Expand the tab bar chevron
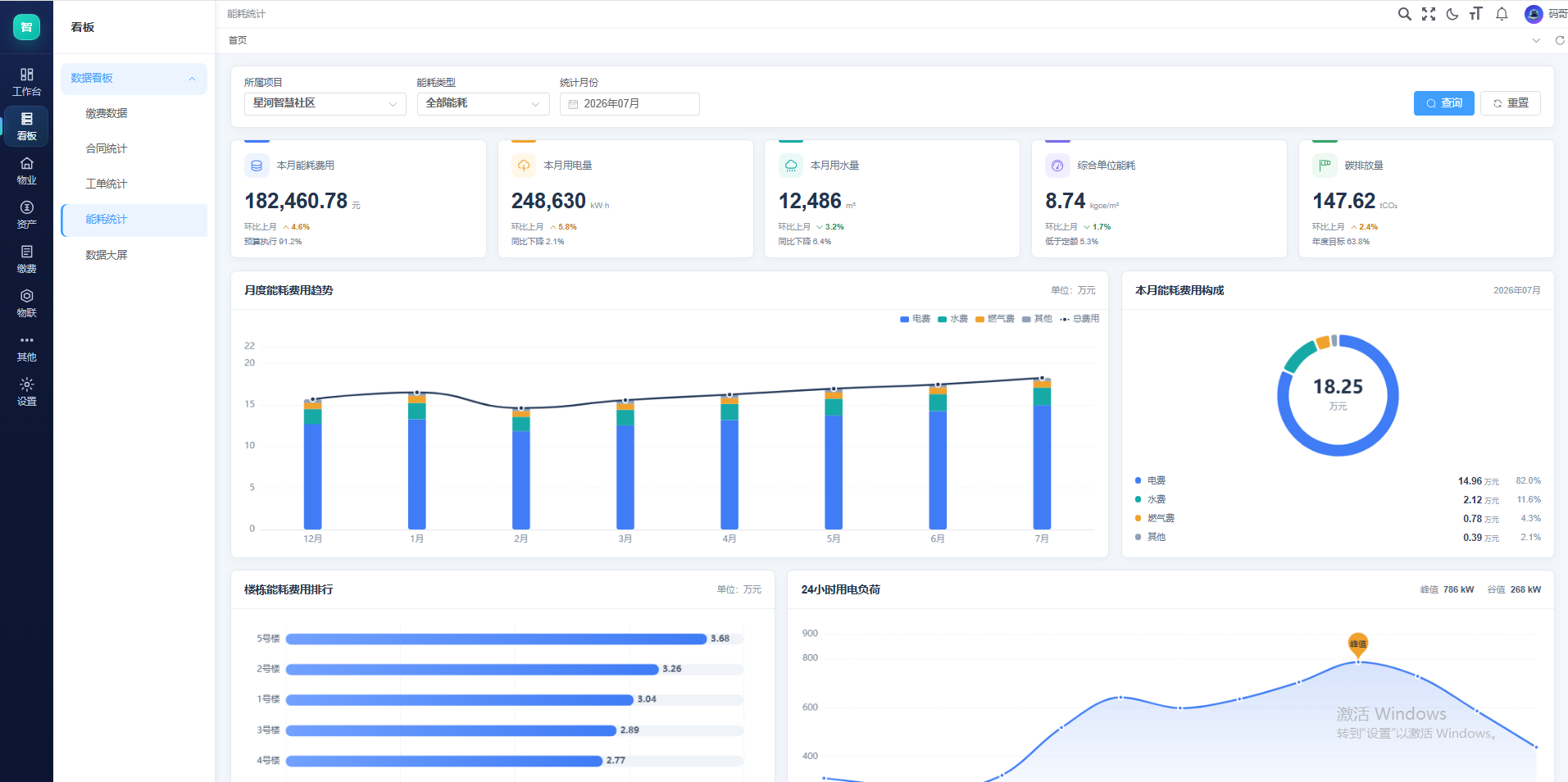 pyautogui.click(x=1536, y=40)
